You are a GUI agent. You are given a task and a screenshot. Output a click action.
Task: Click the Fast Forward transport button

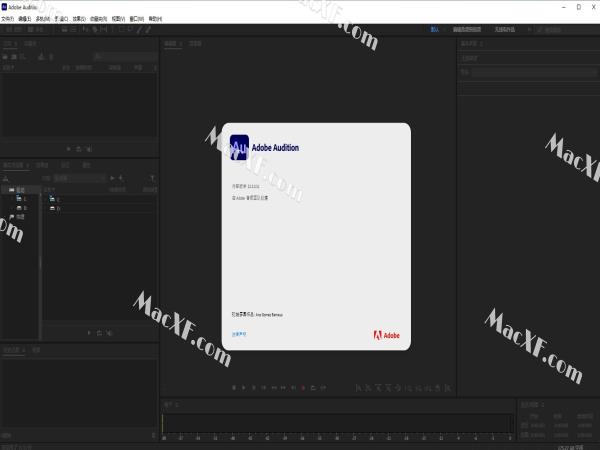tap(284, 388)
